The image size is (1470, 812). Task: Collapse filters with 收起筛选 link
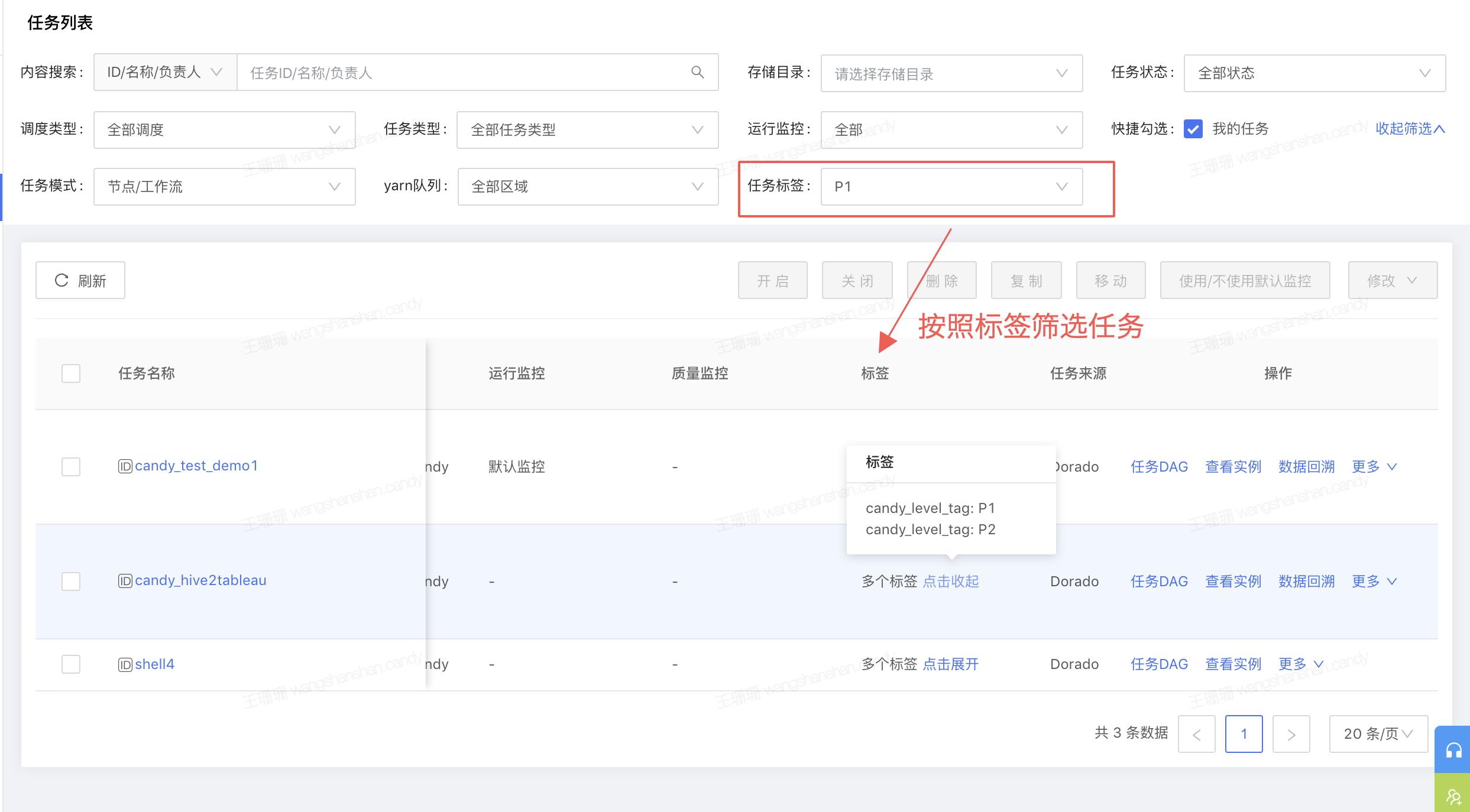tap(1409, 129)
